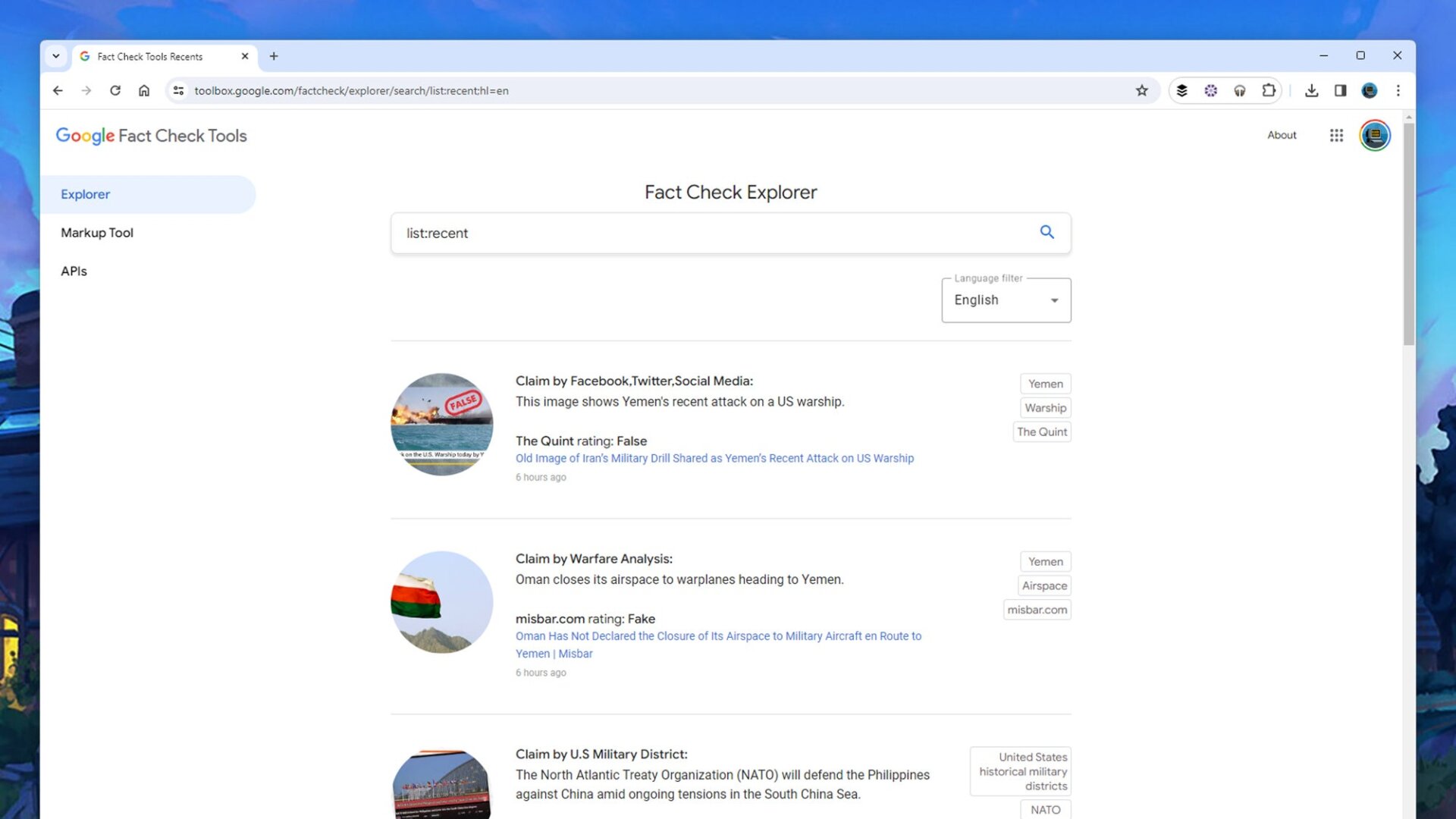Open the Quint article about Iran's Military Drill
The height and width of the screenshot is (819, 1456).
click(x=714, y=459)
